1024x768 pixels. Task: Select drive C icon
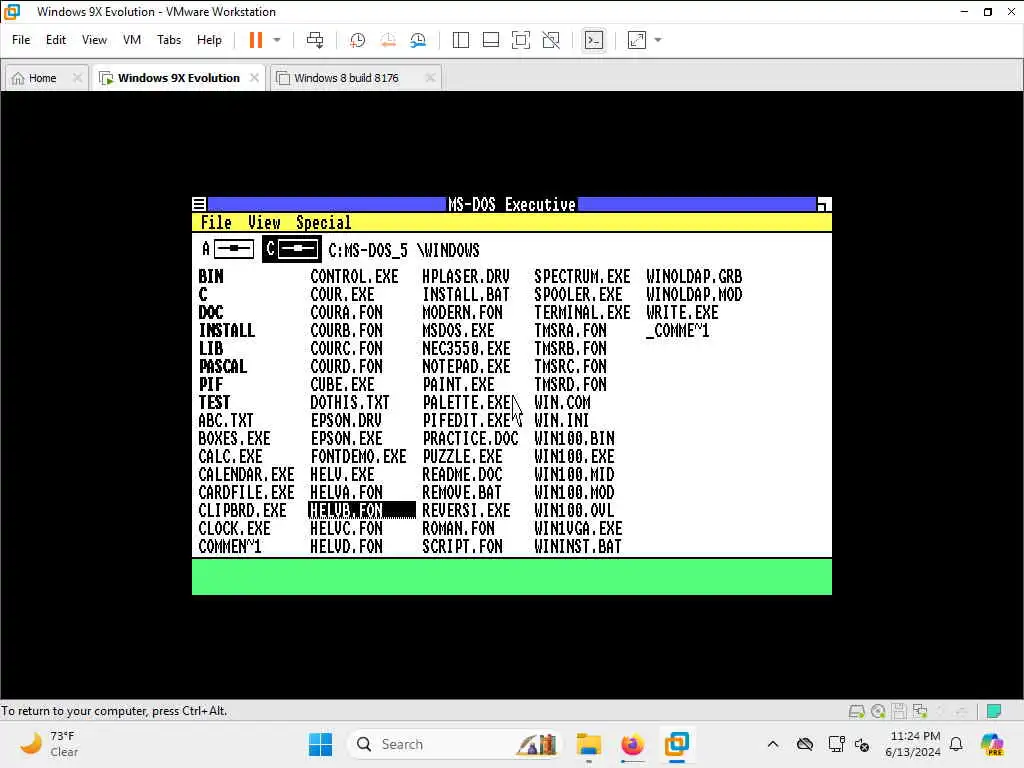point(291,249)
